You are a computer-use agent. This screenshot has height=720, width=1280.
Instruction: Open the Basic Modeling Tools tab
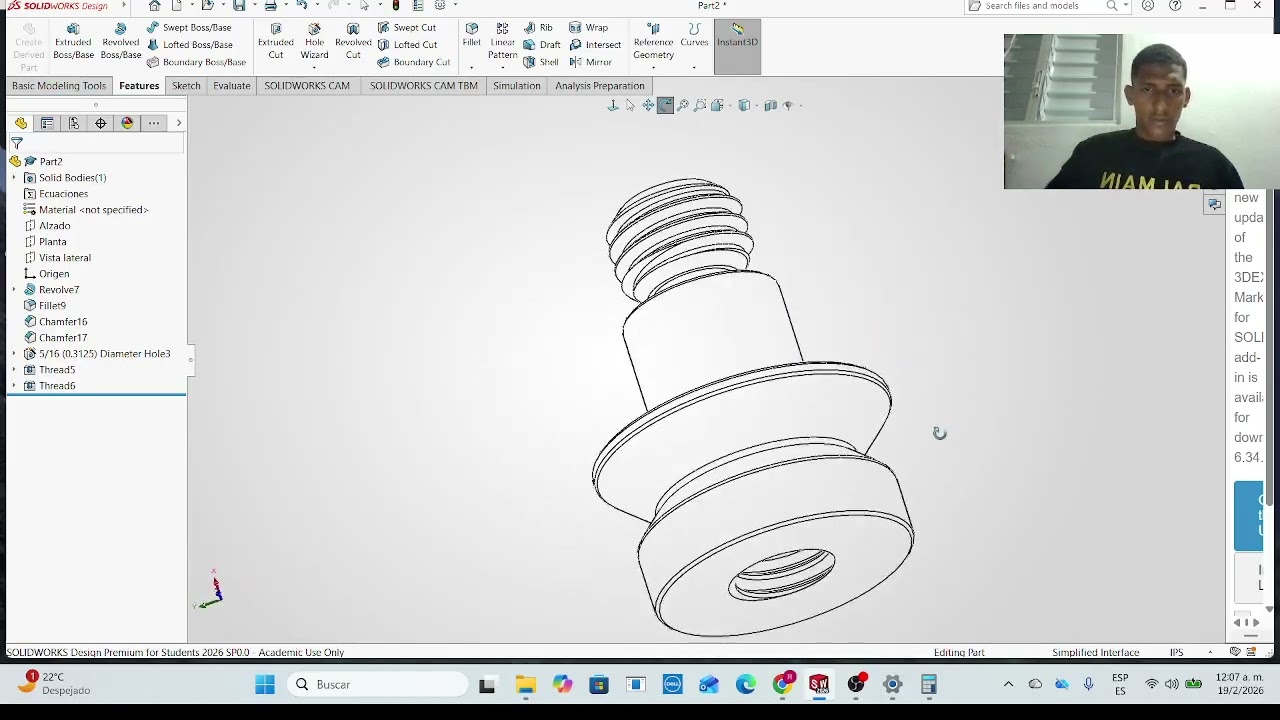click(59, 86)
